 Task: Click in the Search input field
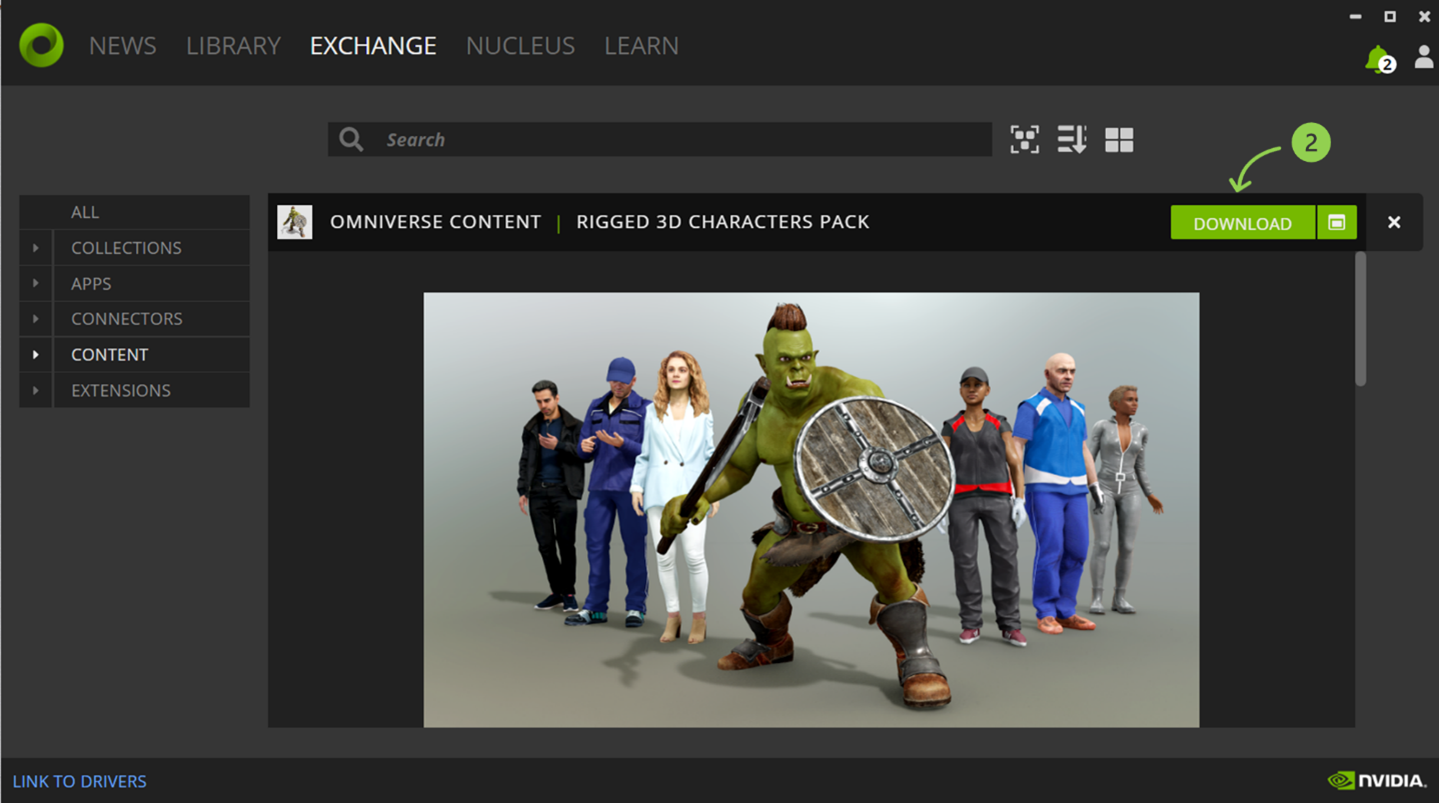click(660, 139)
